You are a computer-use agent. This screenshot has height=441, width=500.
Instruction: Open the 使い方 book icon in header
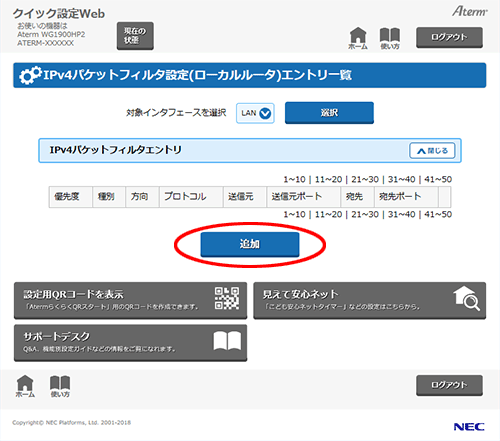click(x=390, y=38)
